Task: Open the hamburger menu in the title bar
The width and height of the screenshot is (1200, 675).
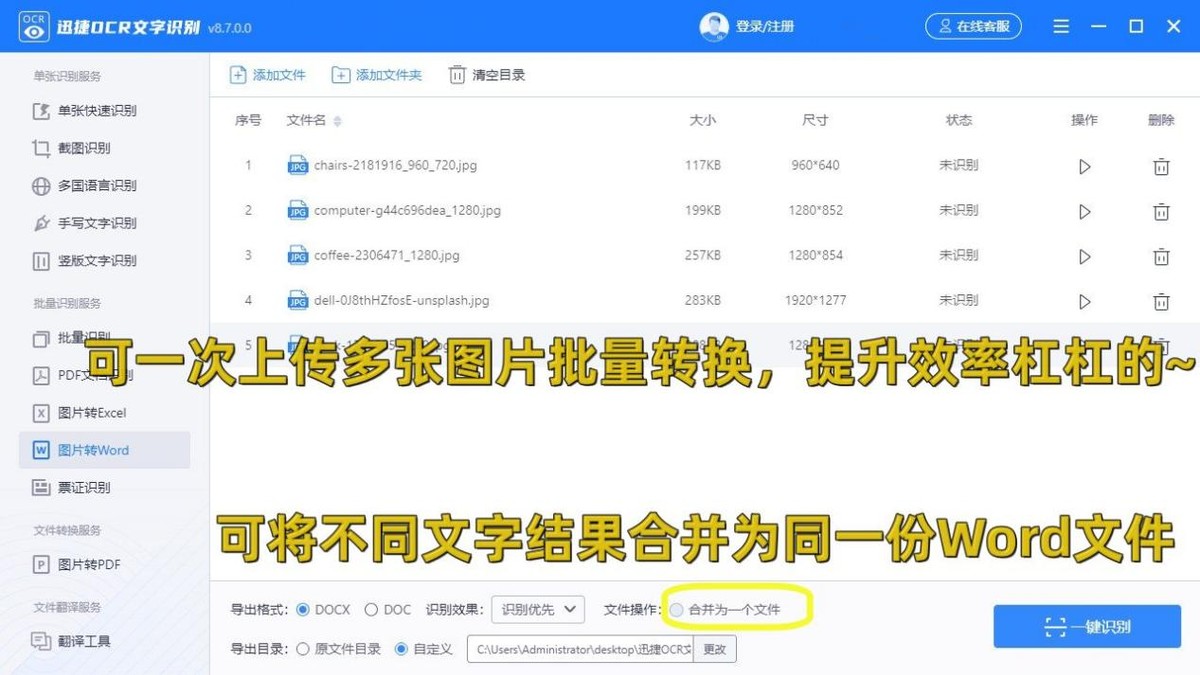Action: 1061,26
